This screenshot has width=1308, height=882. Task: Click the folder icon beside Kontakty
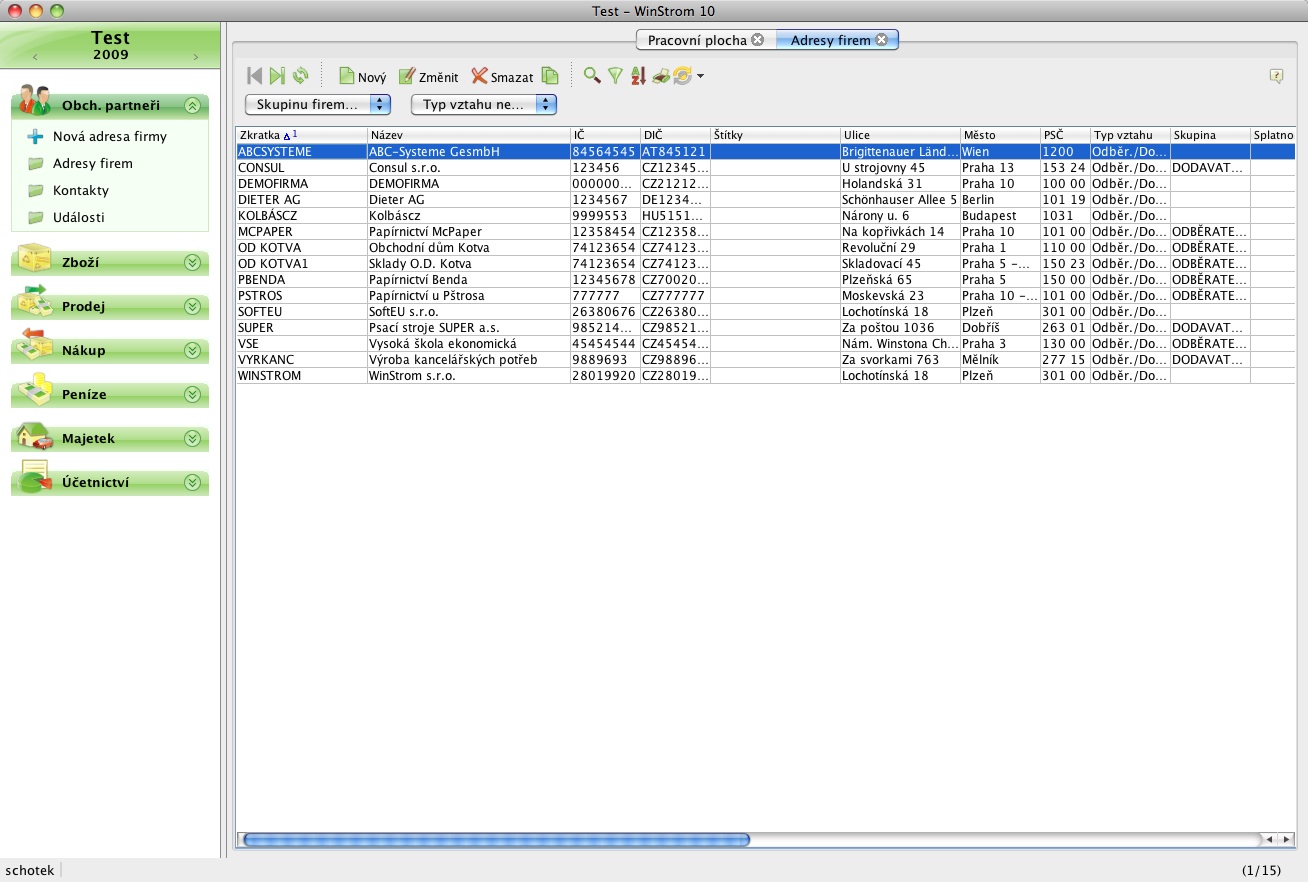pyautogui.click(x=35, y=191)
